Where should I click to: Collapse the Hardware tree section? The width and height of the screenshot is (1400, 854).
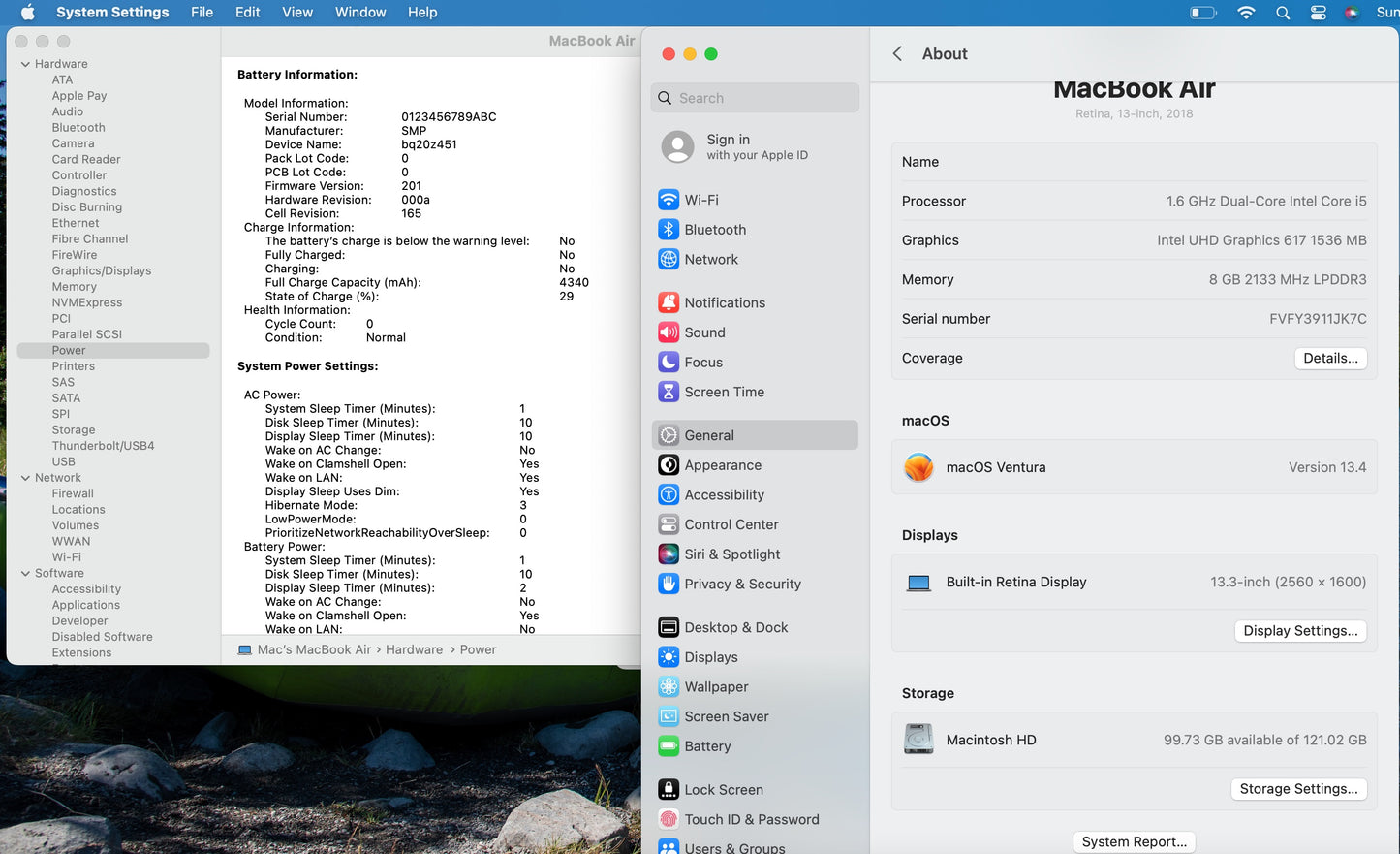coord(25,64)
